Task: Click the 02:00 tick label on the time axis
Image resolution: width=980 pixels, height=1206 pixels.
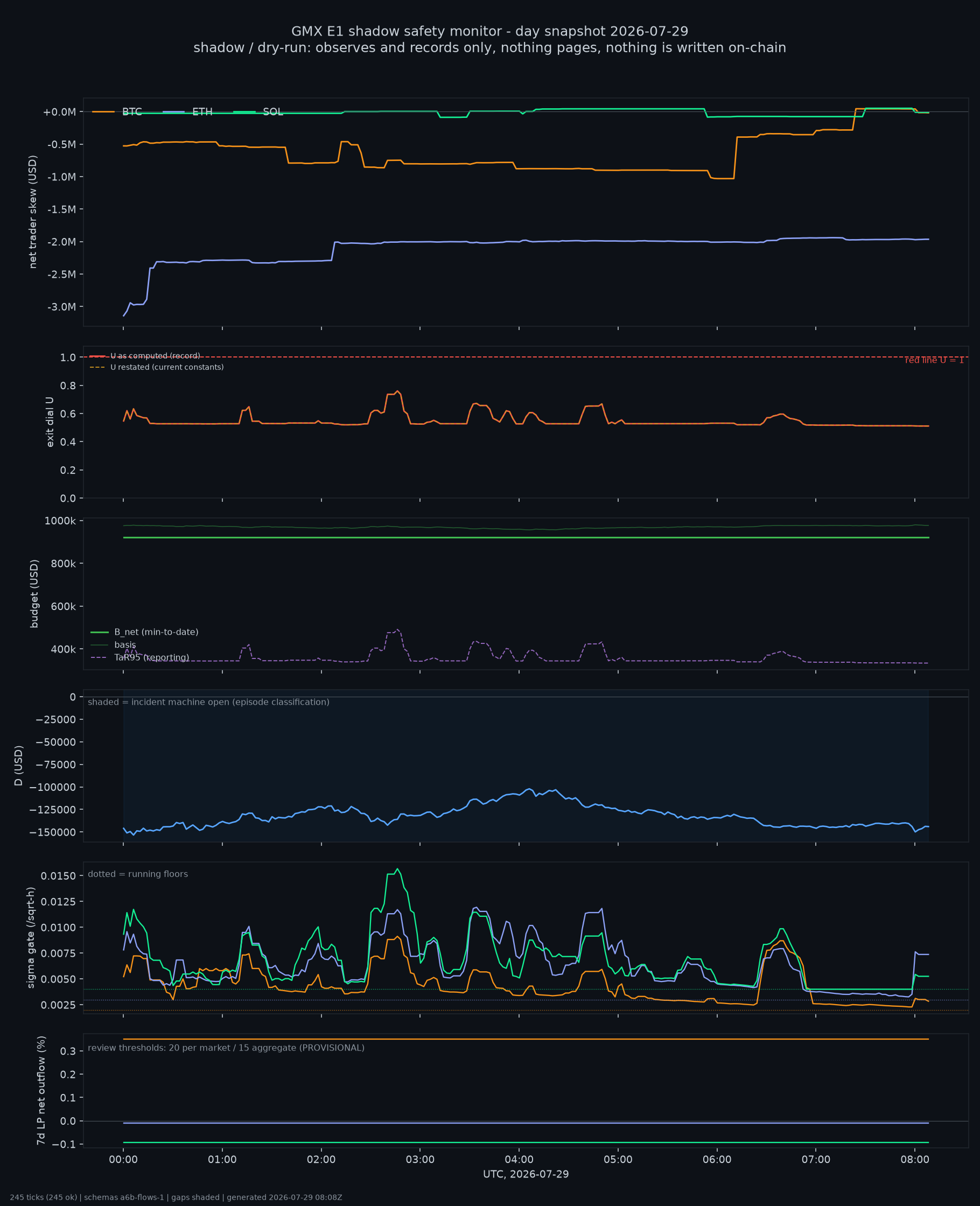Action: pyautogui.click(x=321, y=1160)
